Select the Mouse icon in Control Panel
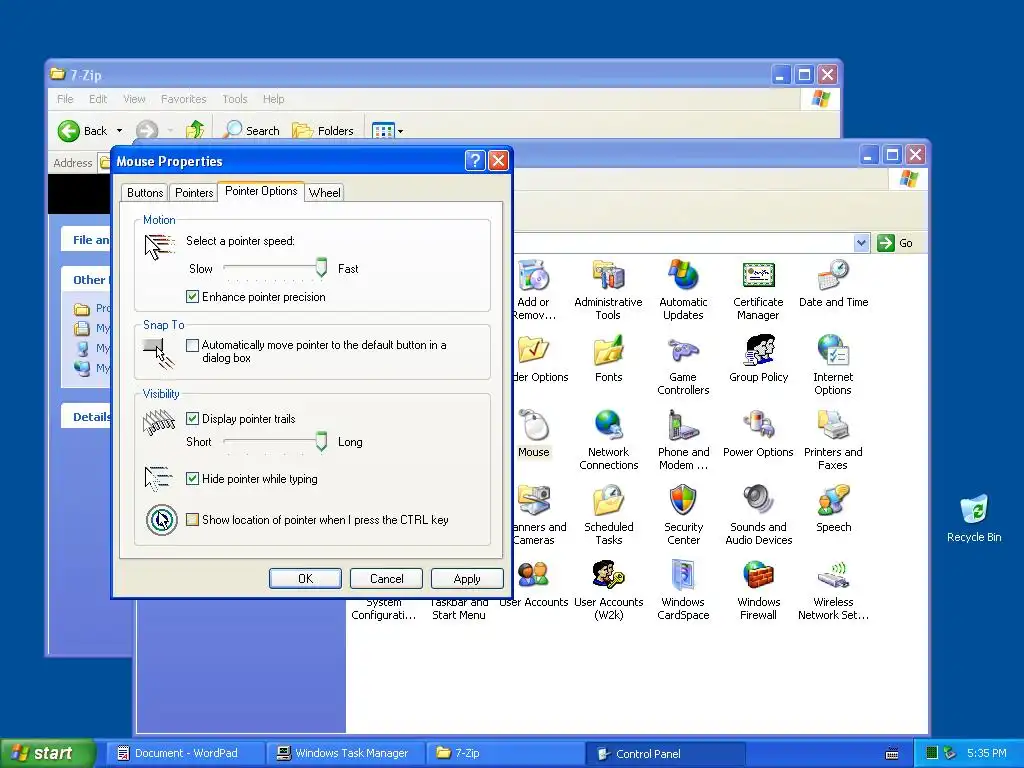 click(534, 434)
